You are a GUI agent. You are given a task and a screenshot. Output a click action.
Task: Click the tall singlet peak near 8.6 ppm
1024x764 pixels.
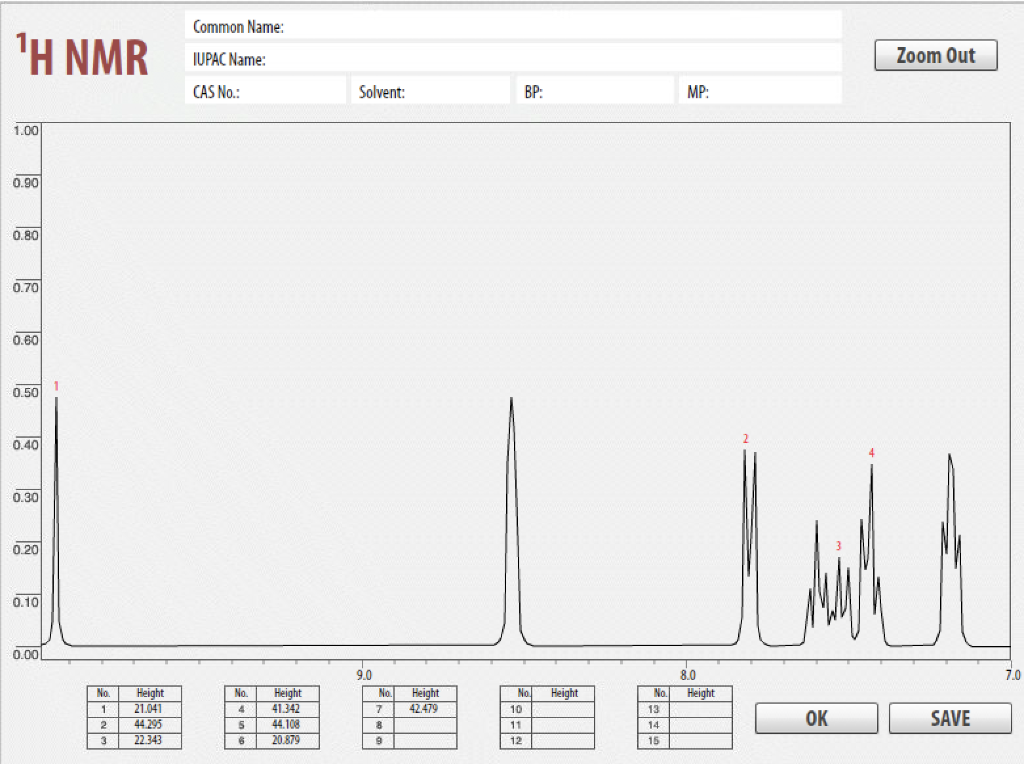(511, 400)
